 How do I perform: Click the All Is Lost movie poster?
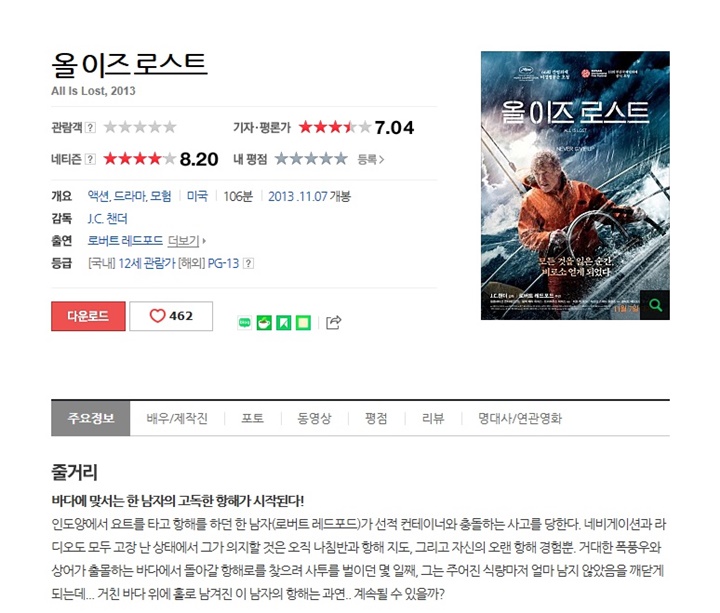575,186
